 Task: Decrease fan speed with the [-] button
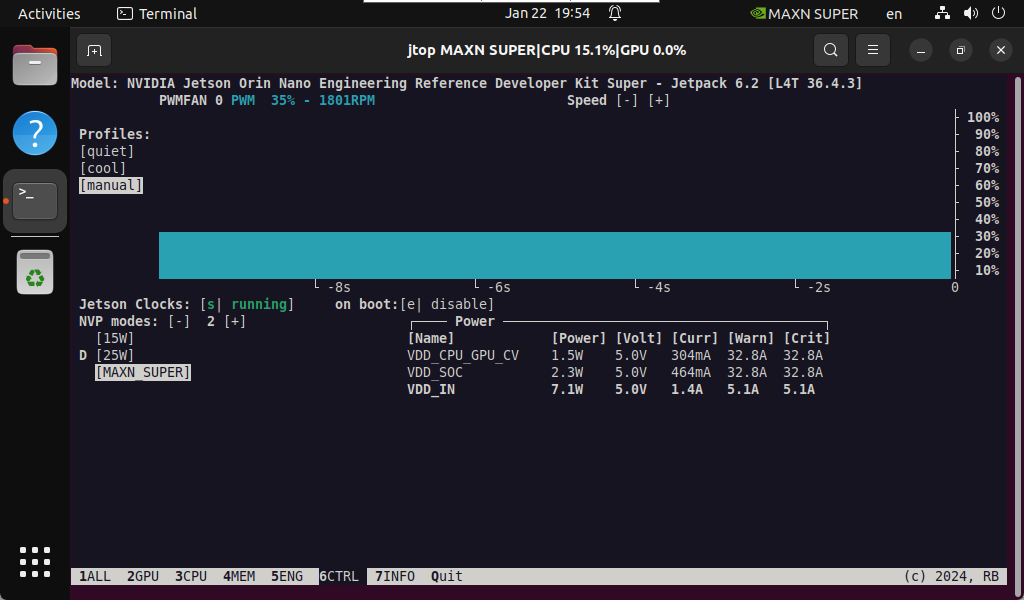pyautogui.click(x=627, y=100)
